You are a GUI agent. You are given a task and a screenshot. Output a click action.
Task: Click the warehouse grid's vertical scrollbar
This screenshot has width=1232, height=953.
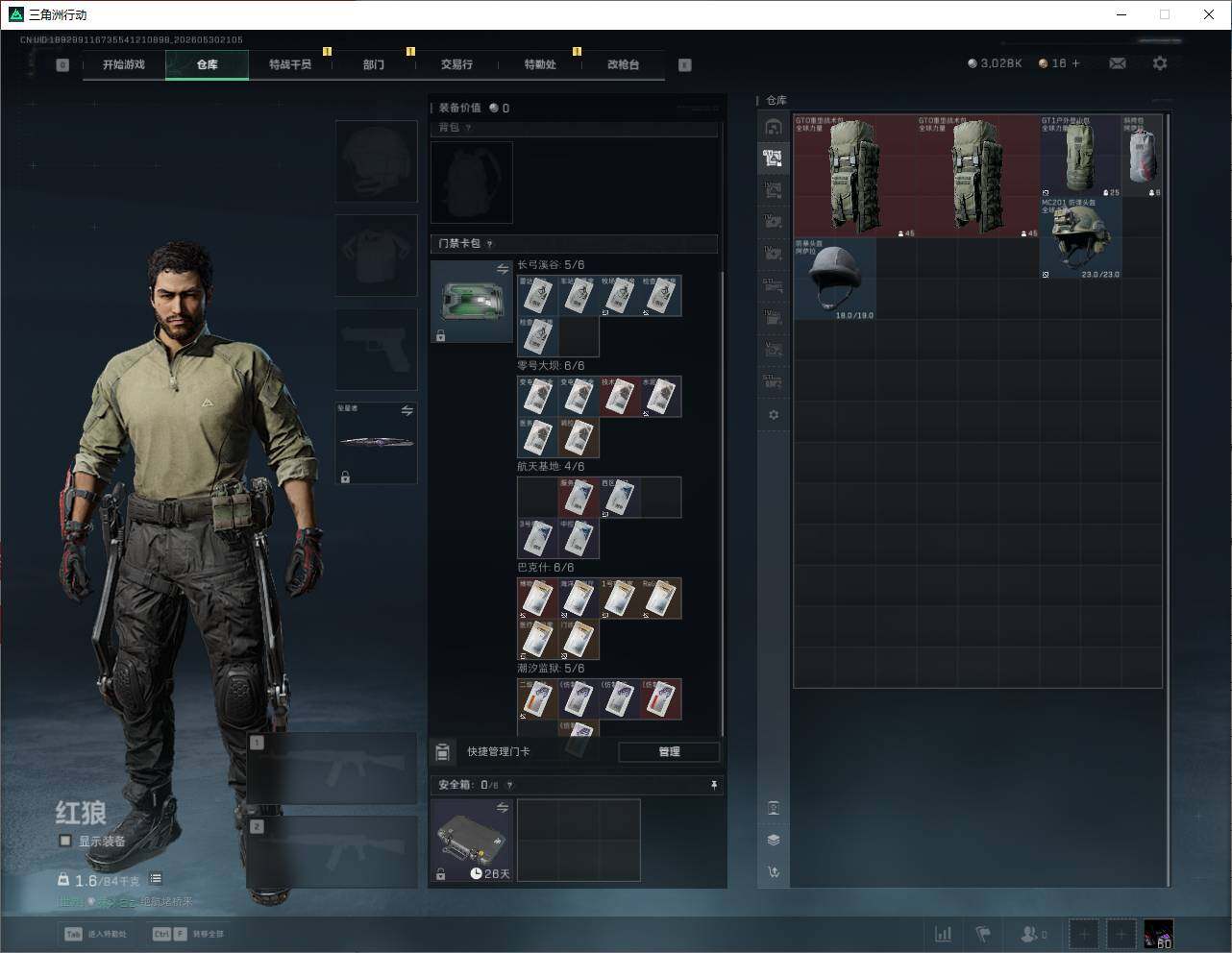[1169, 500]
